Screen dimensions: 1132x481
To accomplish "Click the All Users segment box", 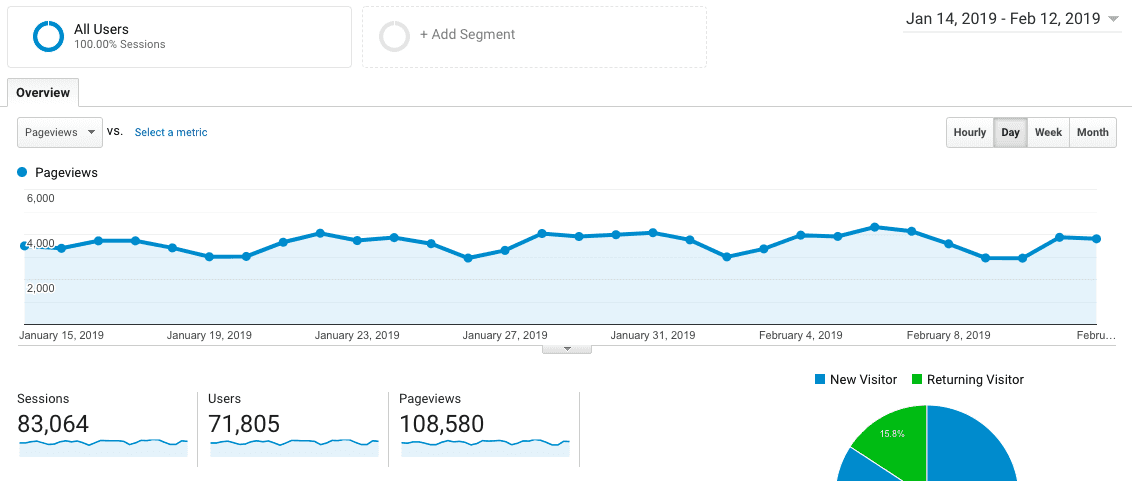I will pos(180,37).
